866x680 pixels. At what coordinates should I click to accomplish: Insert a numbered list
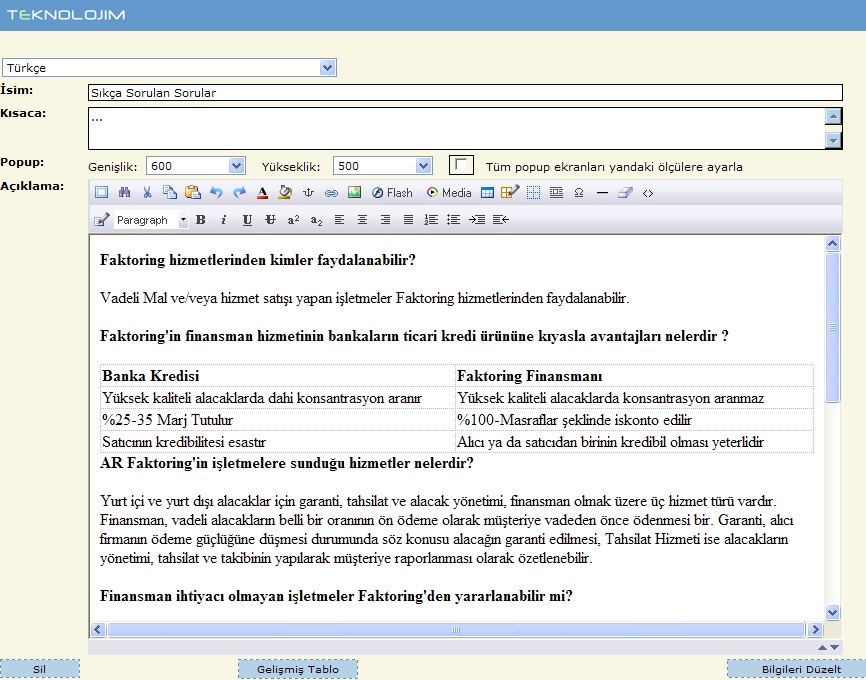pyautogui.click(x=431, y=220)
